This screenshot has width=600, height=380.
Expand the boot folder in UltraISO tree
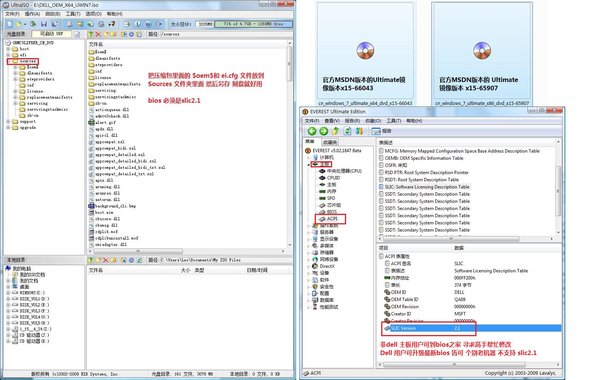[8, 49]
